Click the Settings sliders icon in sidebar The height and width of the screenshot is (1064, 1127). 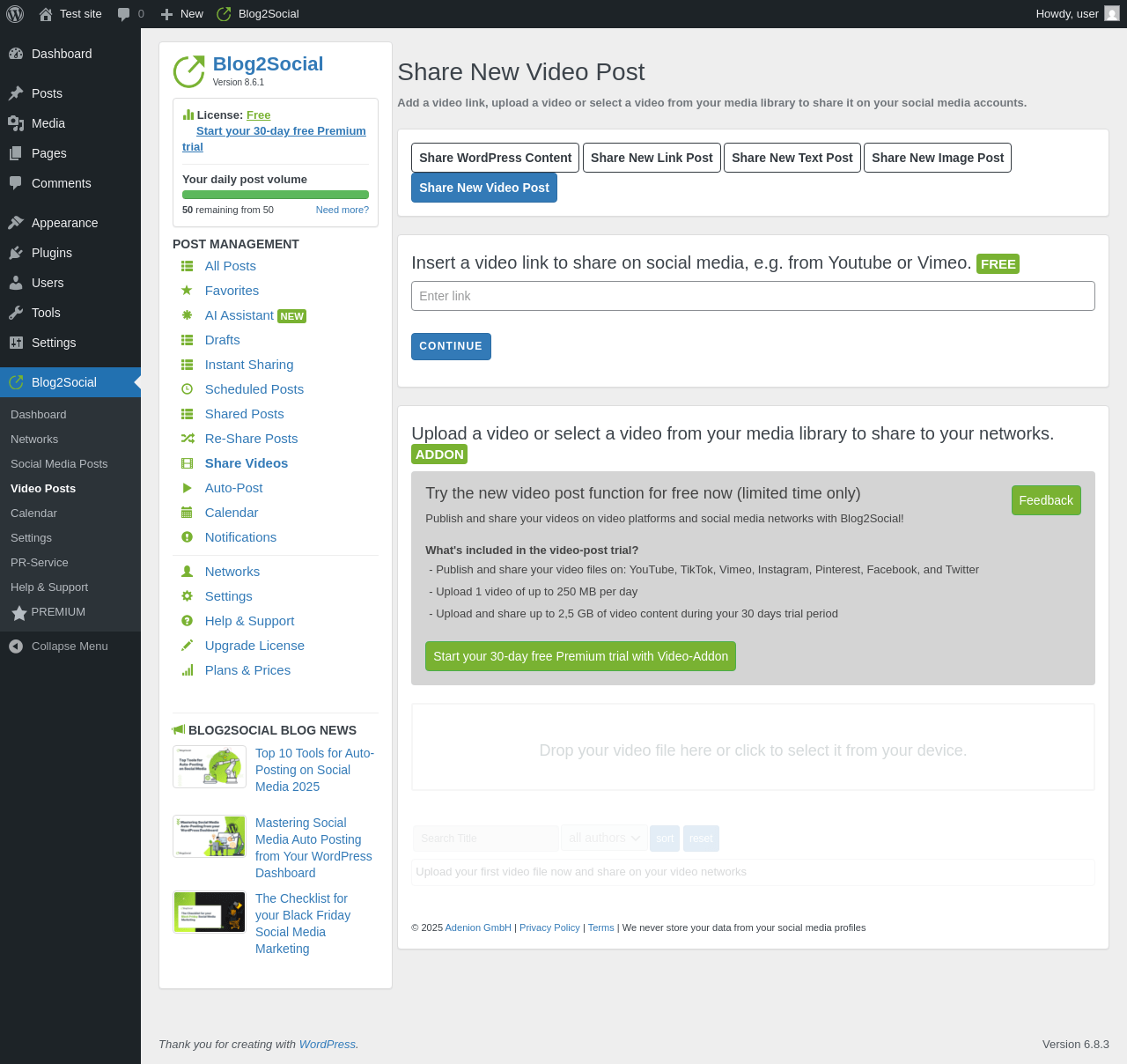pyautogui.click(x=16, y=343)
